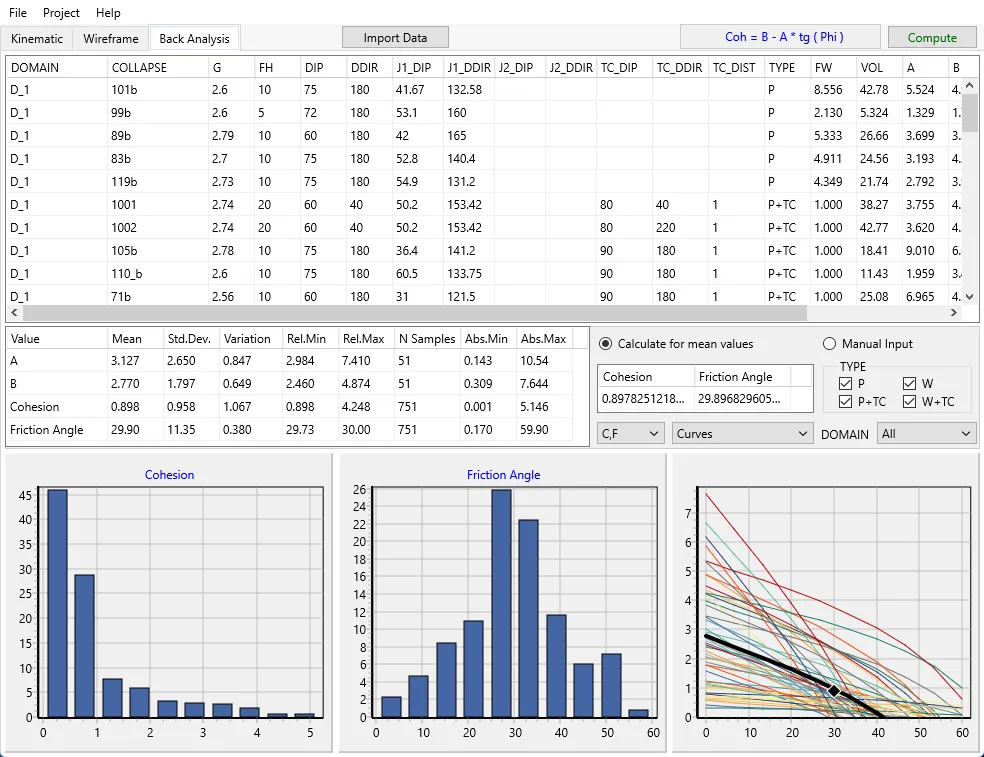Click the table scroll right arrow
The image size is (984, 757).
954,312
